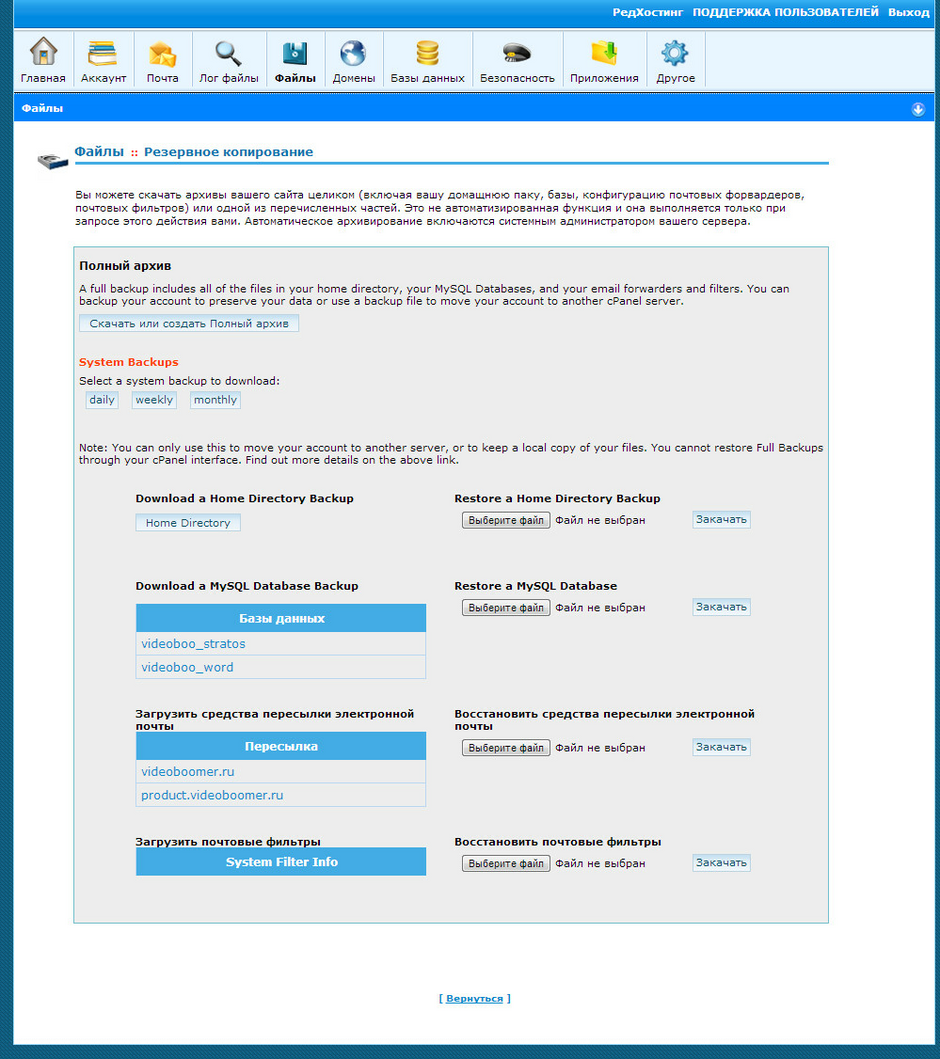940x1059 pixels.
Task: Download the videoboo_stratos database backup
Action: click(193, 644)
